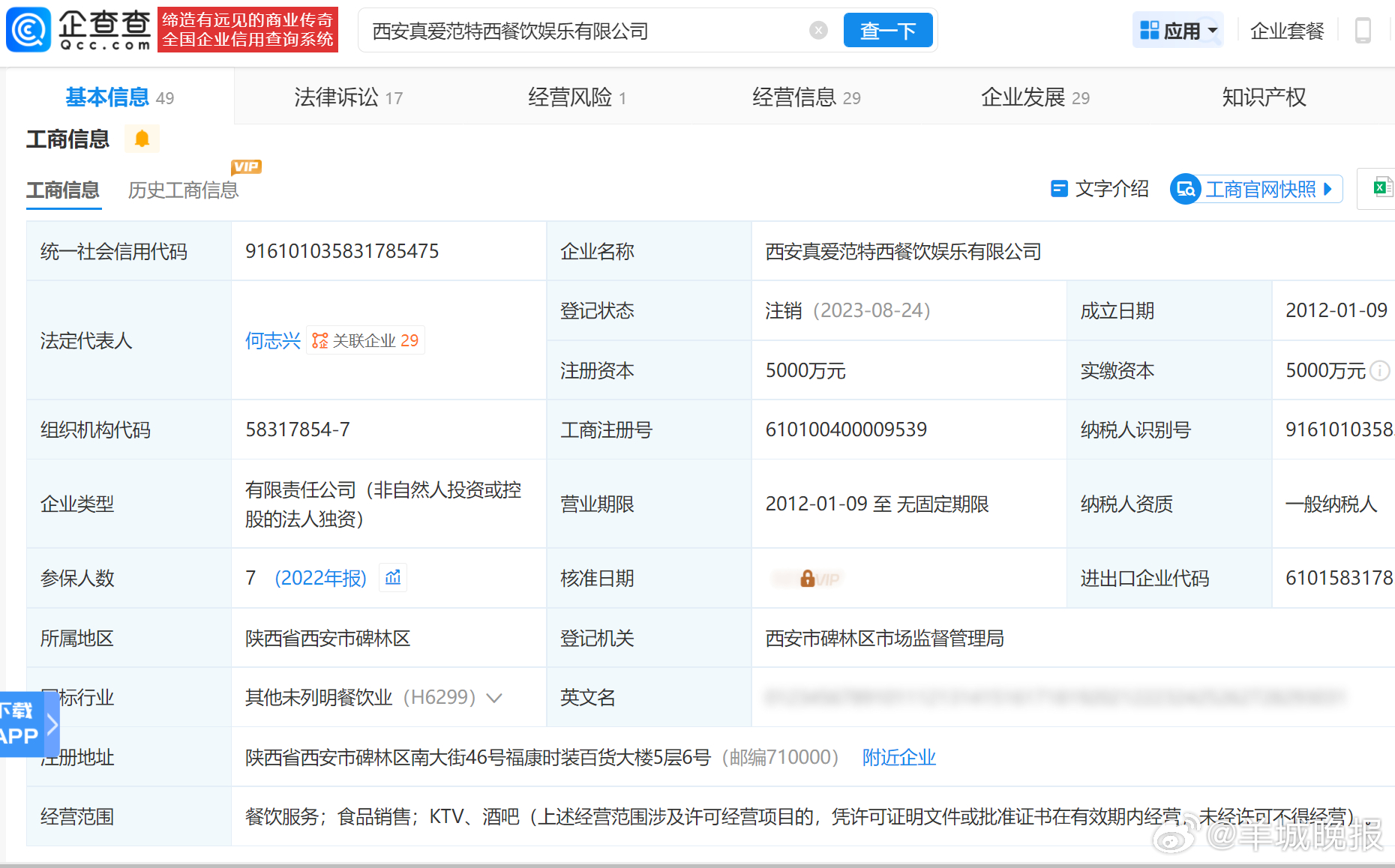1395x868 pixels.
Task: Click 营业期限 2012-01-09 至 无固定期限
Action: coord(877,504)
